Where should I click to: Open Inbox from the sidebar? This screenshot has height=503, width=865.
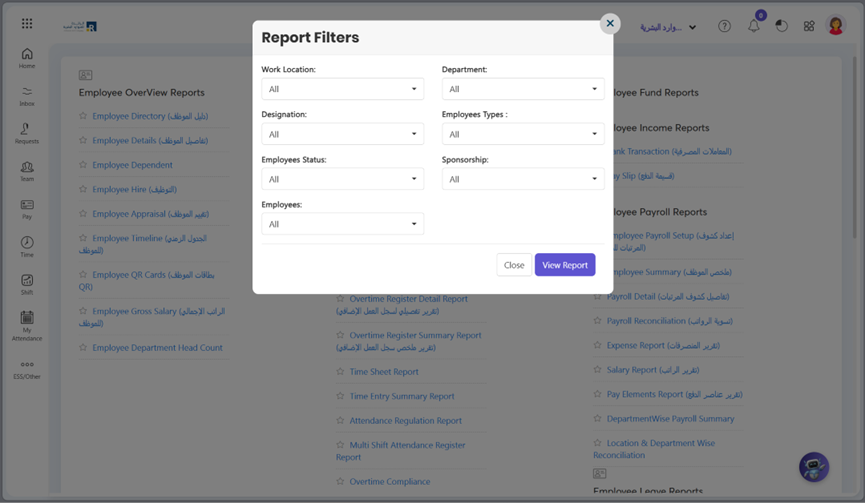(27, 96)
